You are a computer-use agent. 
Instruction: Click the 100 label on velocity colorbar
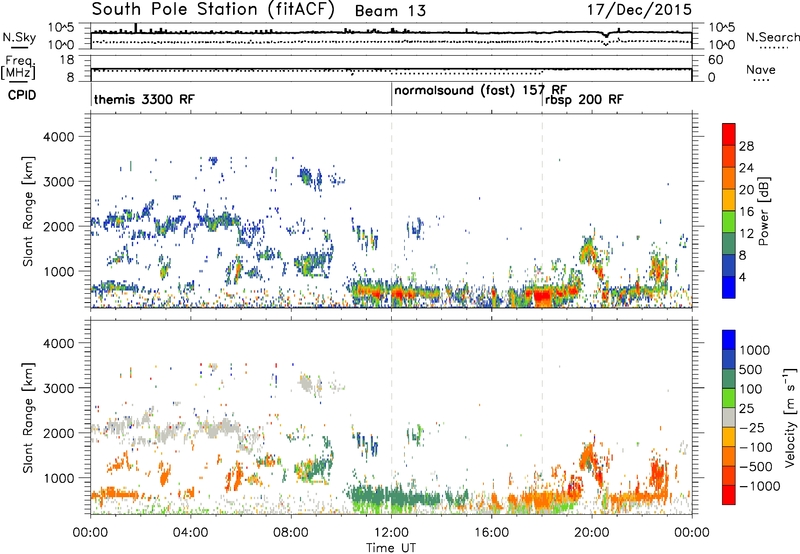[749, 389]
